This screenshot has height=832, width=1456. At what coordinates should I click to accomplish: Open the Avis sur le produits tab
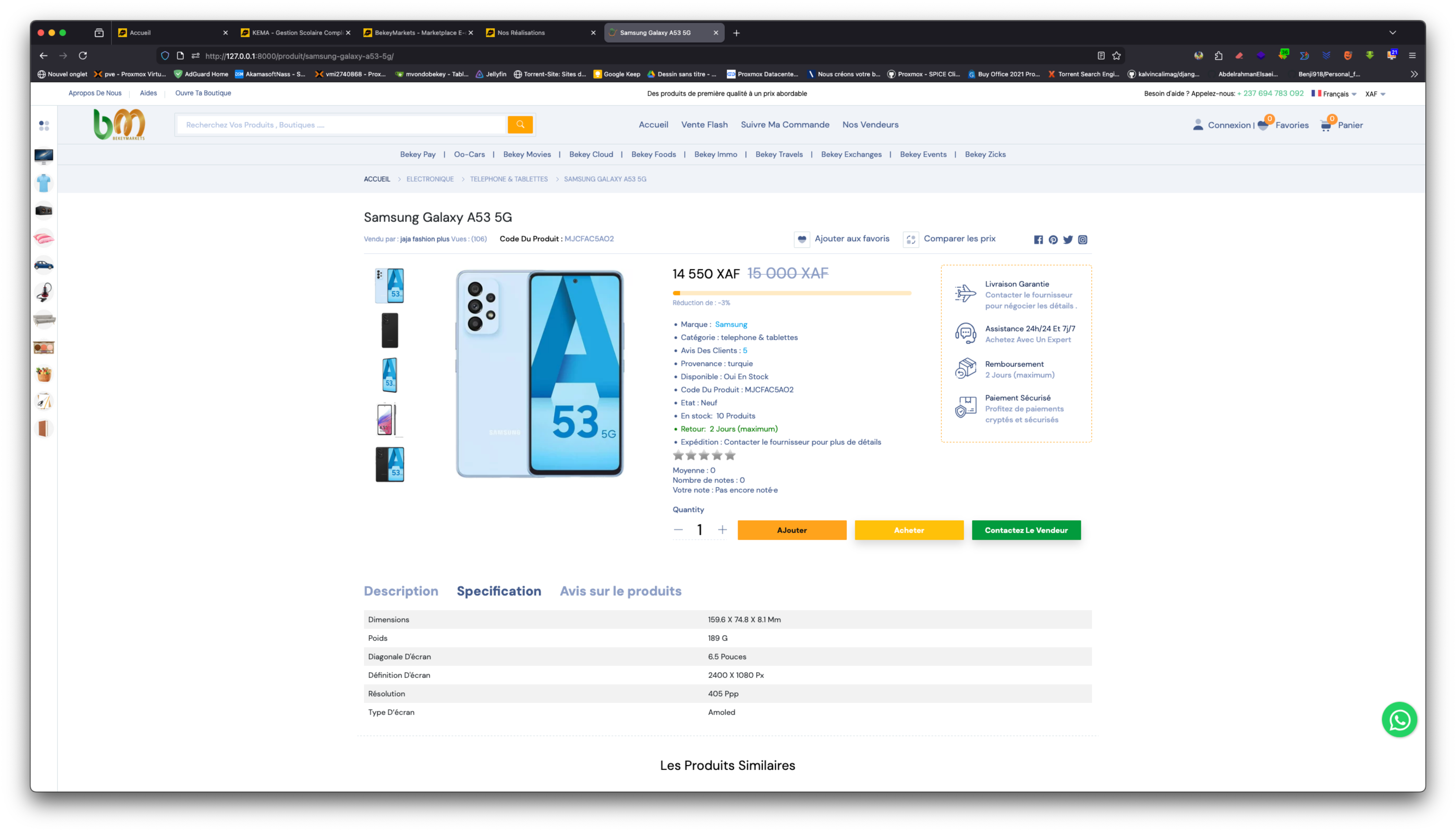621,591
